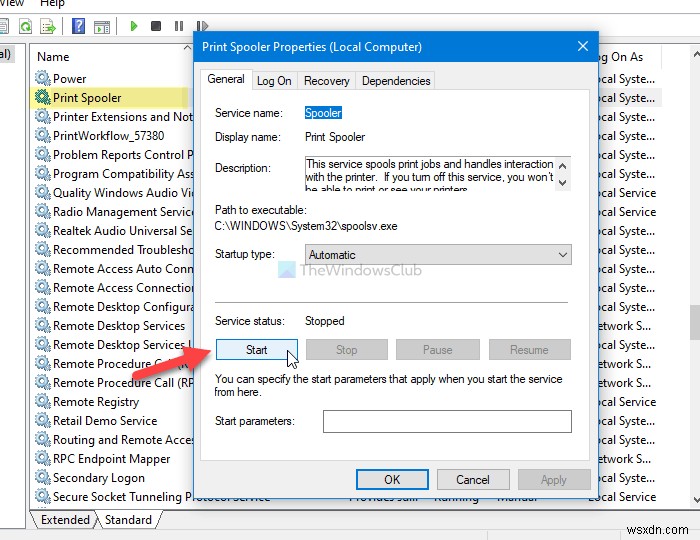Click the Pause Service toolbar icon
The width and height of the screenshot is (700, 540).
click(x=179, y=26)
